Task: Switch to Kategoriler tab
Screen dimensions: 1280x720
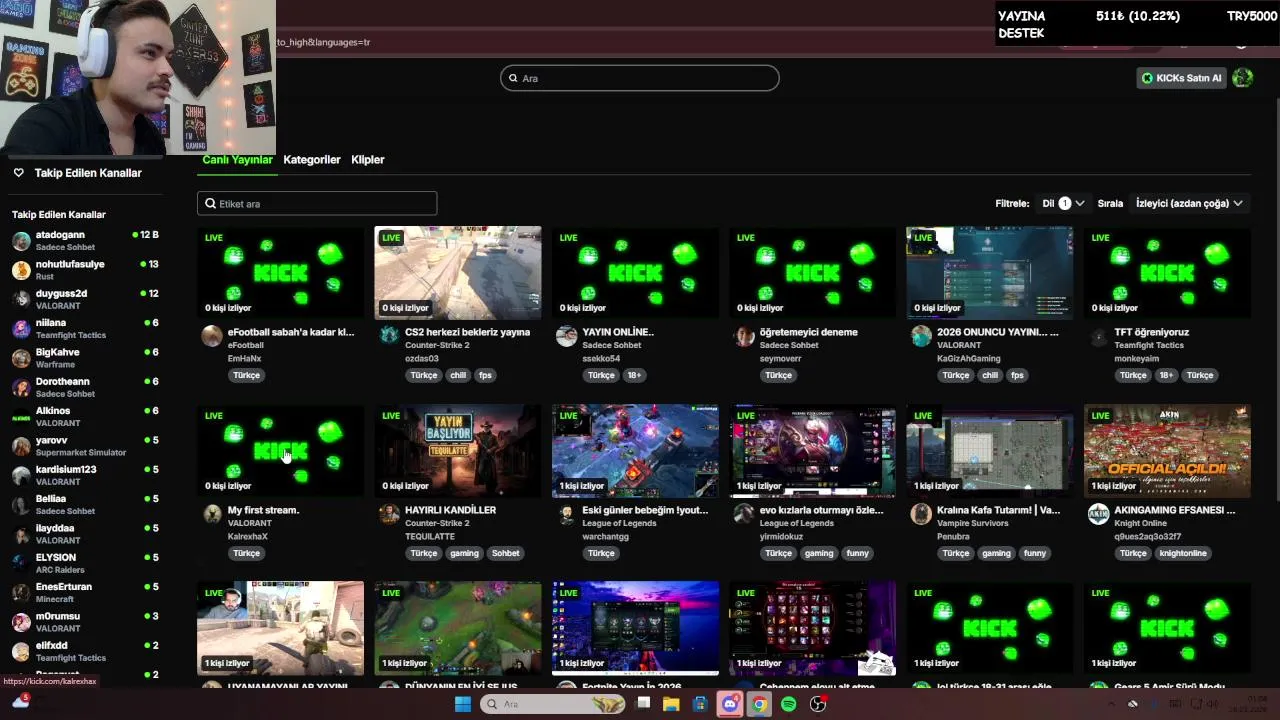Action: point(312,160)
